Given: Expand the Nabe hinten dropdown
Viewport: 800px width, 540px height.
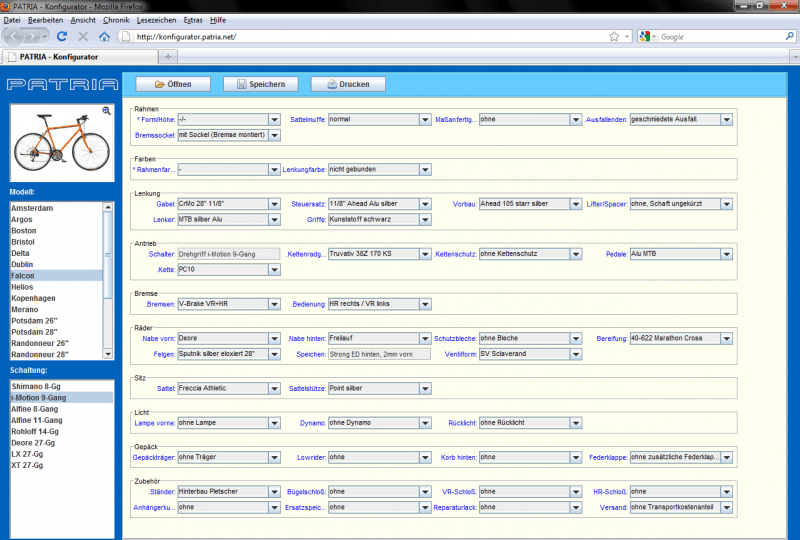Looking at the screenshot, I should click(425, 338).
